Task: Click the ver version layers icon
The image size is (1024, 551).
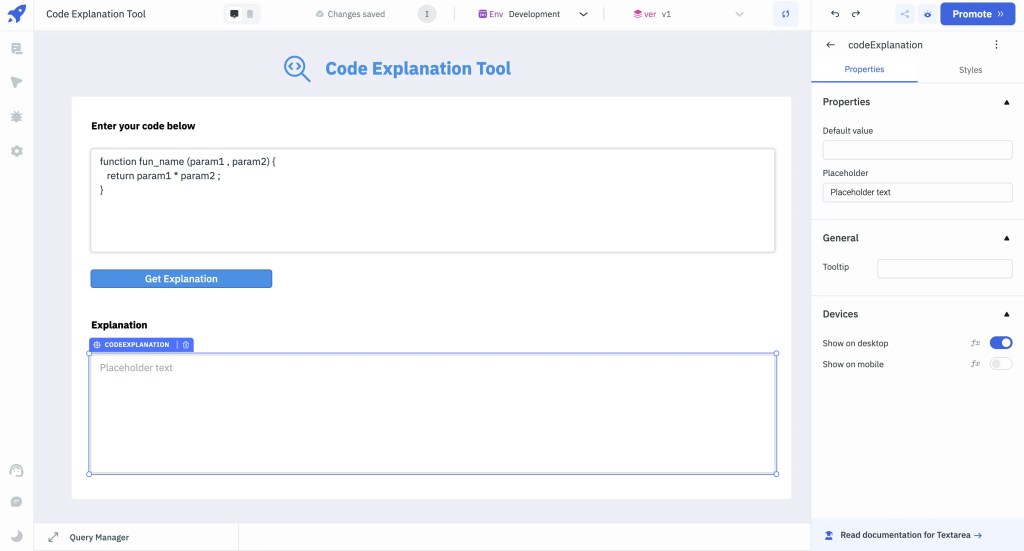Action: point(637,14)
